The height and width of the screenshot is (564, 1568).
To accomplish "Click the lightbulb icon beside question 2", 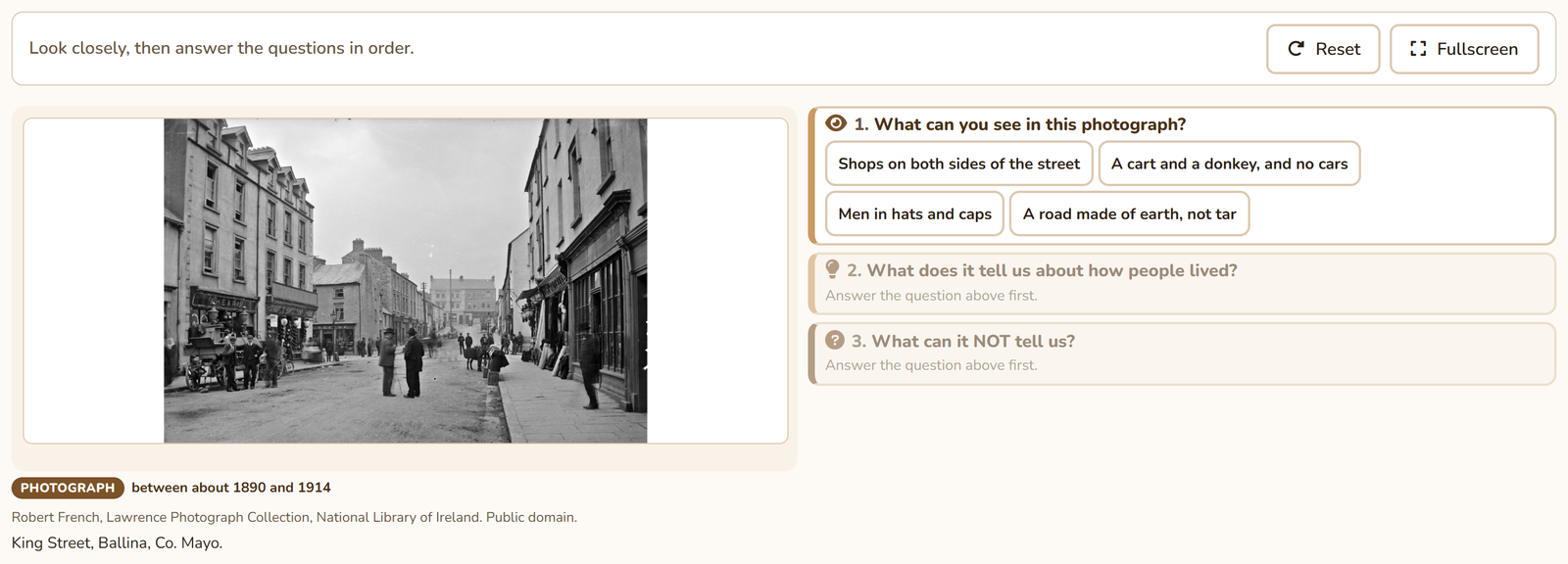I will coord(833,269).
